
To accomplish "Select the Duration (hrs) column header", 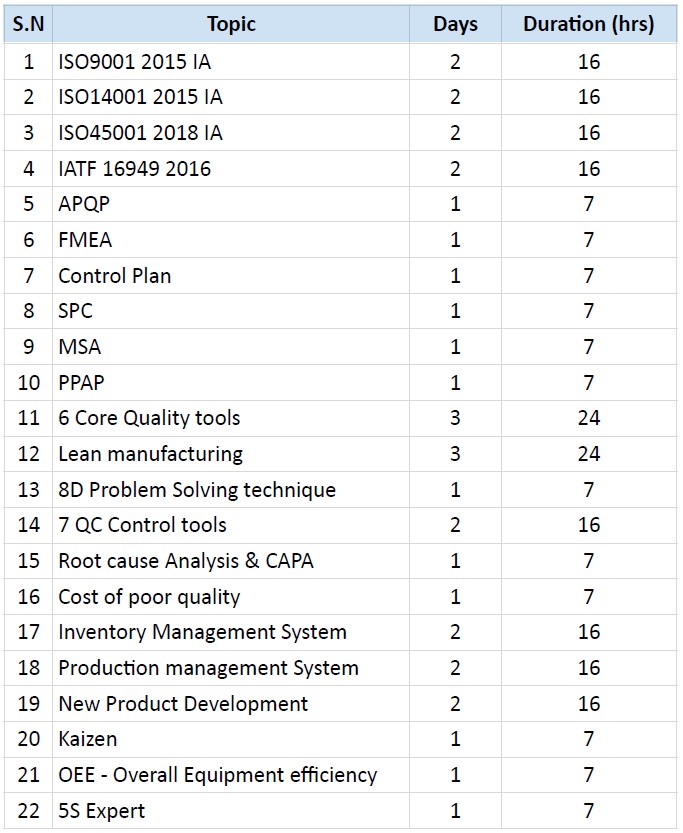I will (589, 24).
